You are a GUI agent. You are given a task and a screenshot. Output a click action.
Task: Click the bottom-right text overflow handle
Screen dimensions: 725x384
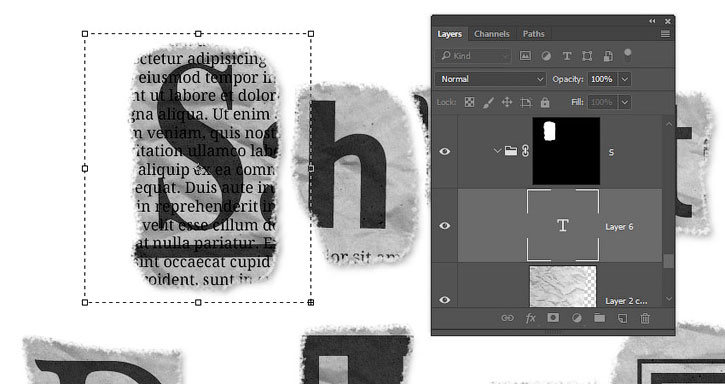click(x=311, y=303)
